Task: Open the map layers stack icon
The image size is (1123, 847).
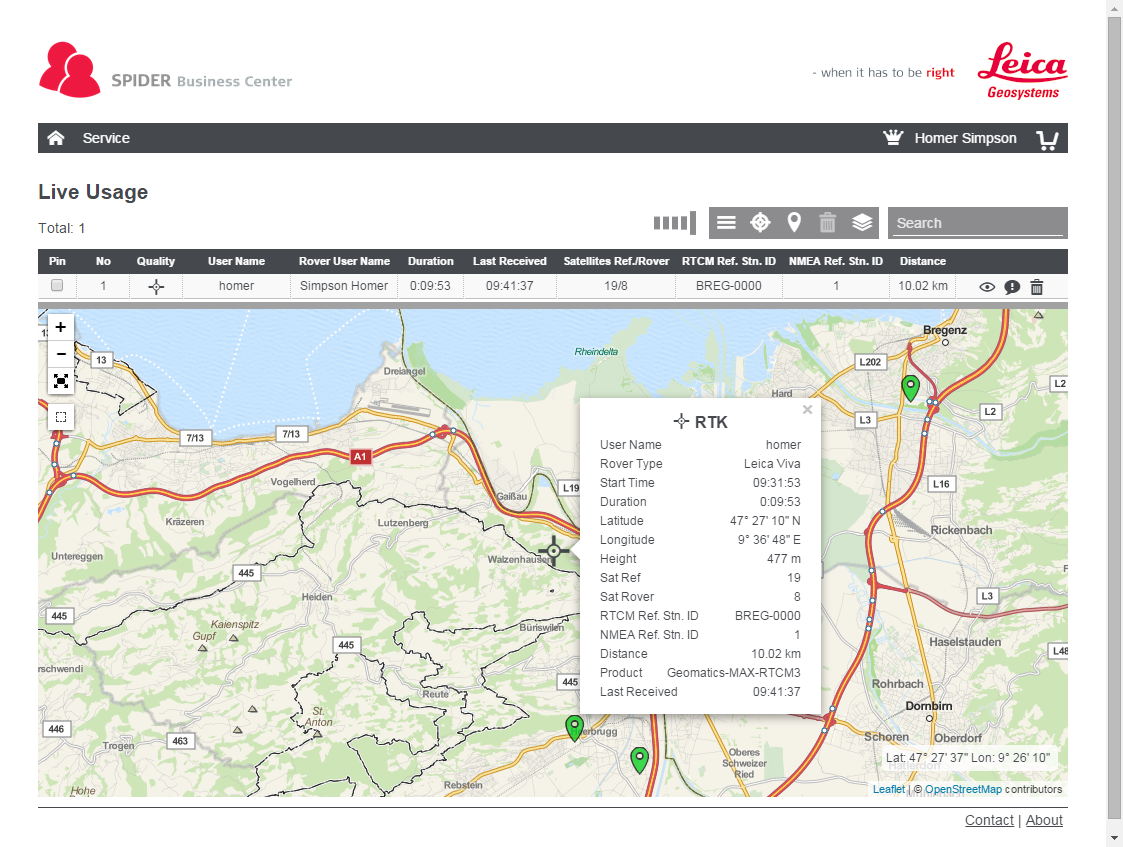Action: click(x=862, y=223)
